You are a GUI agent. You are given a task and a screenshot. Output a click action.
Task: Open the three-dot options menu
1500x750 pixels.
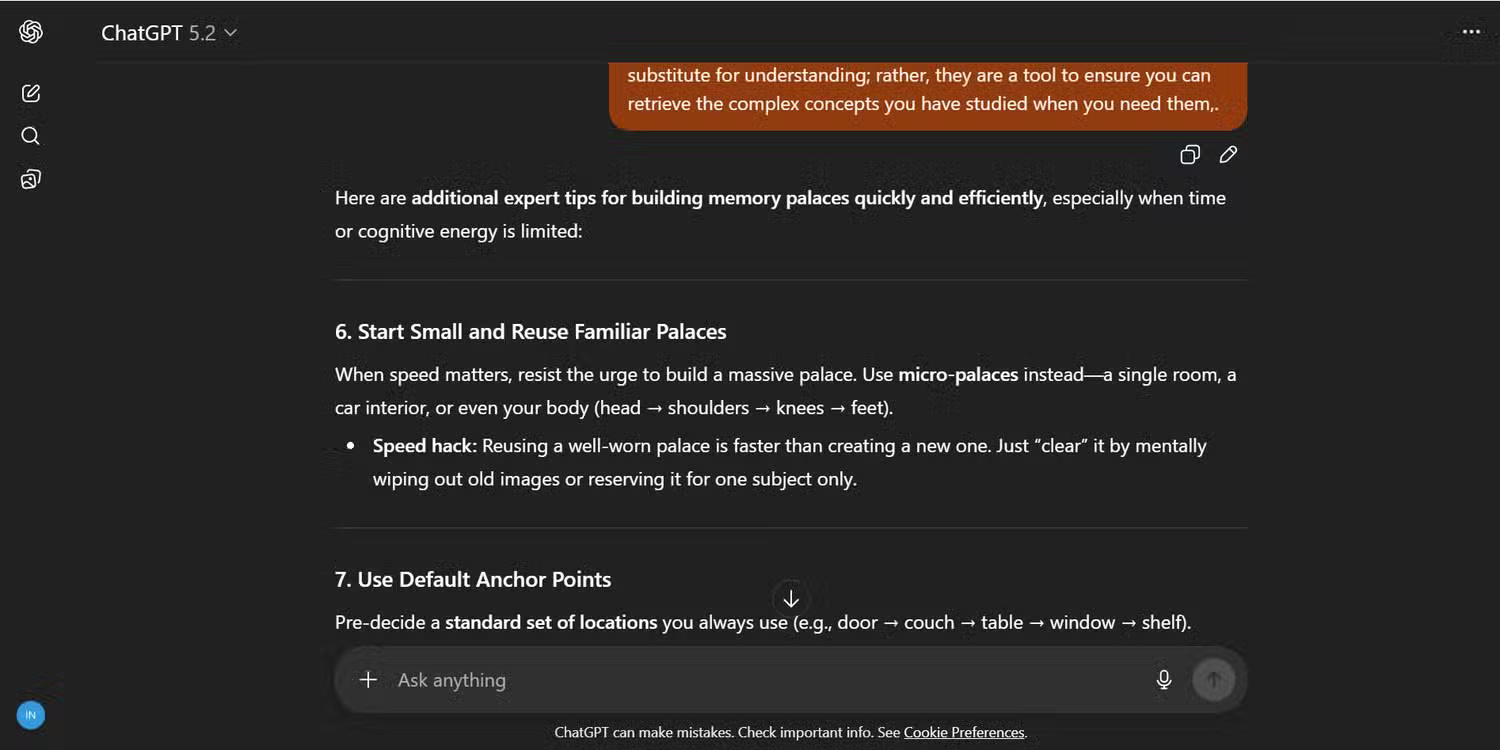[x=1471, y=32]
